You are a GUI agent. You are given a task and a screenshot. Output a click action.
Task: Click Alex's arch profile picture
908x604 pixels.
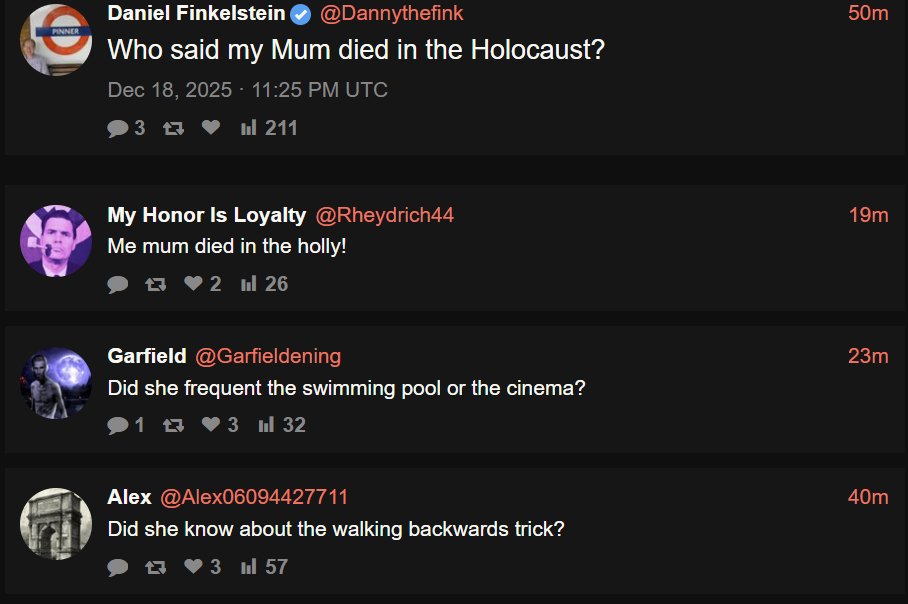tap(56, 524)
